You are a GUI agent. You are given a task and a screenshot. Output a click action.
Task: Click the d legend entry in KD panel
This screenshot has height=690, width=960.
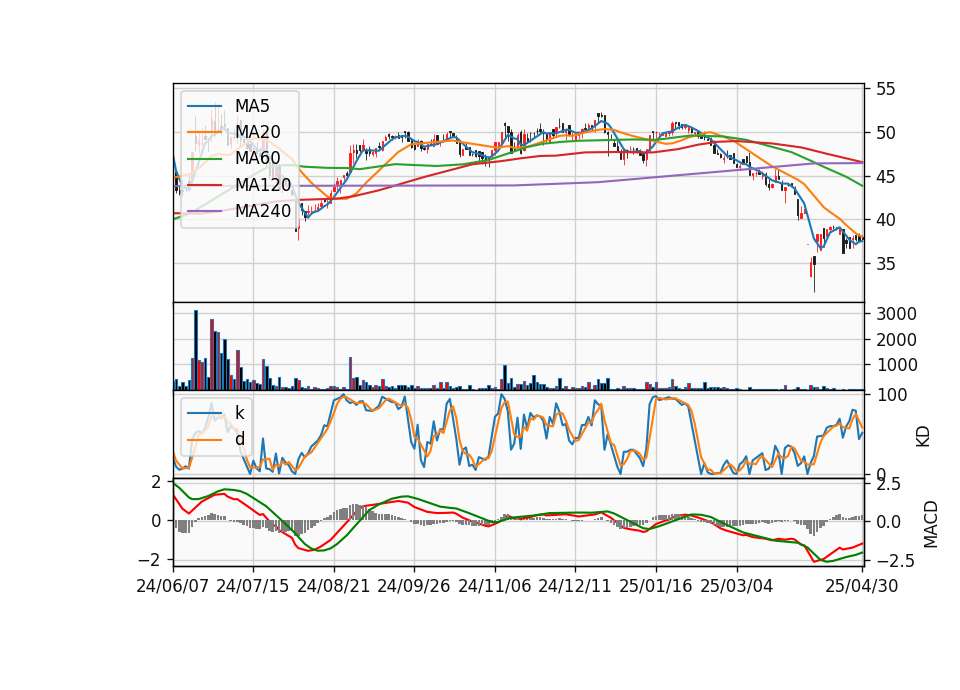click(240, 439)
